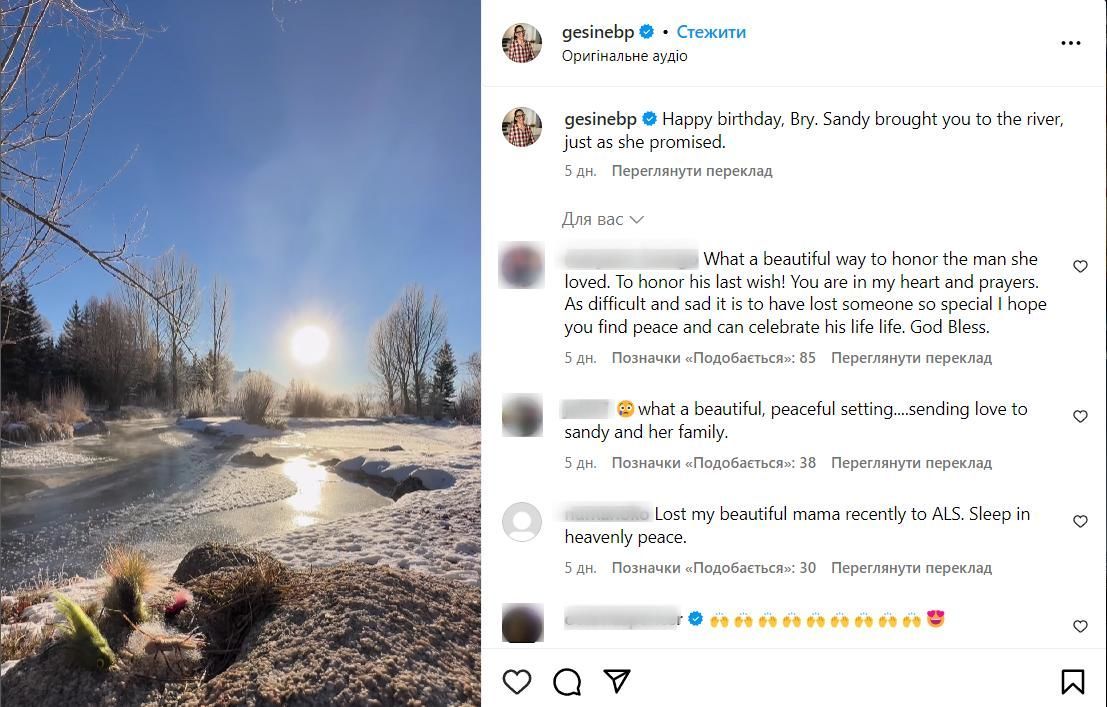The image size is (1107, 707).
Task: Share the post via the paper plane icon
Action: pyautogui.click(x=617, y=681)
